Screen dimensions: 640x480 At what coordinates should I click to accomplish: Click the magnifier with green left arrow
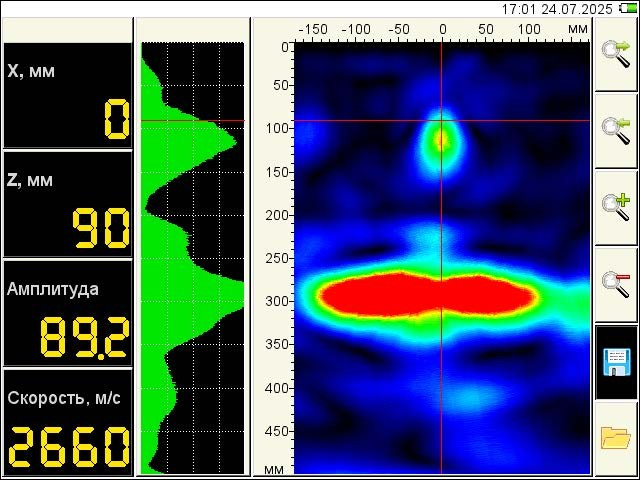(x=616, y=130)
